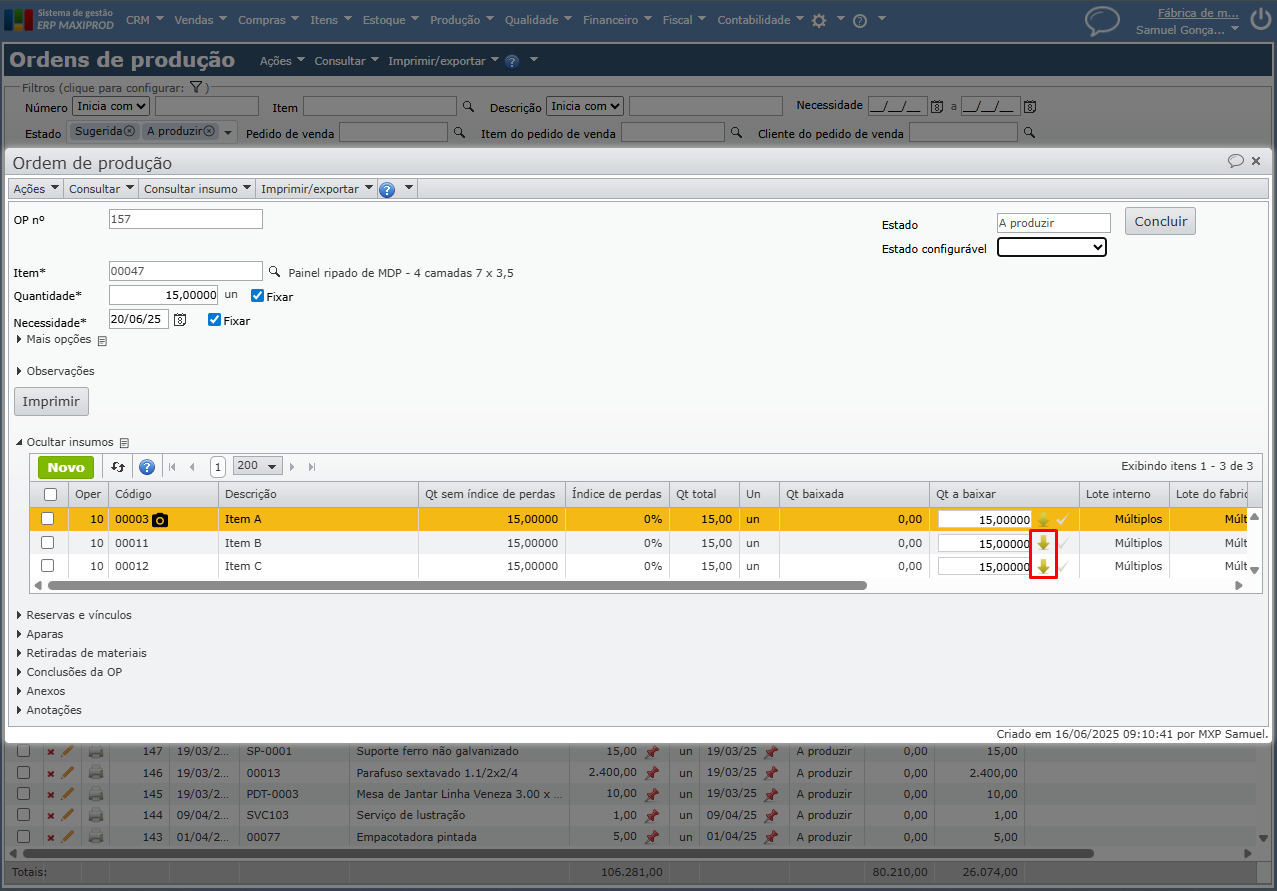This screenshot has width=1277, height=891.
Task: Click the power icon at top right
Action: (1259, 18)
